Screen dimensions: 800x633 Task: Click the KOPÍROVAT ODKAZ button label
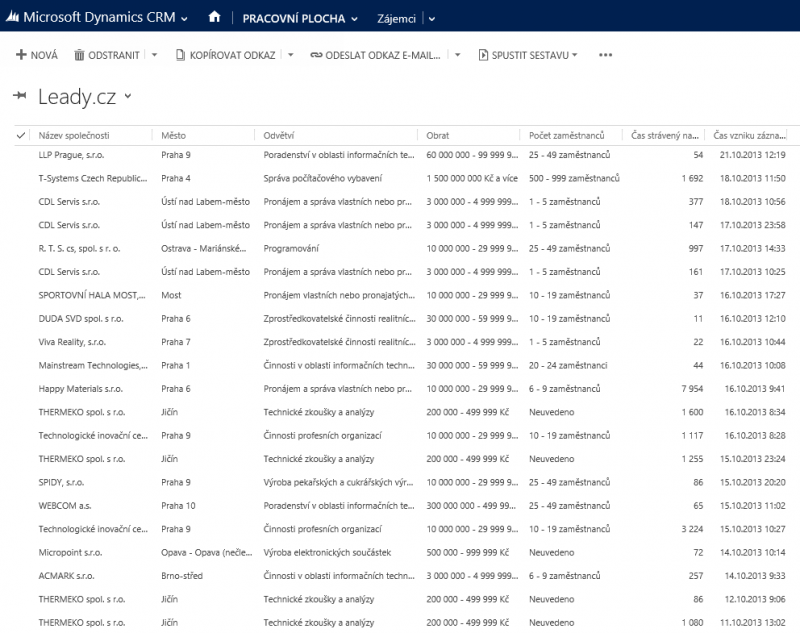coord(233,55)
